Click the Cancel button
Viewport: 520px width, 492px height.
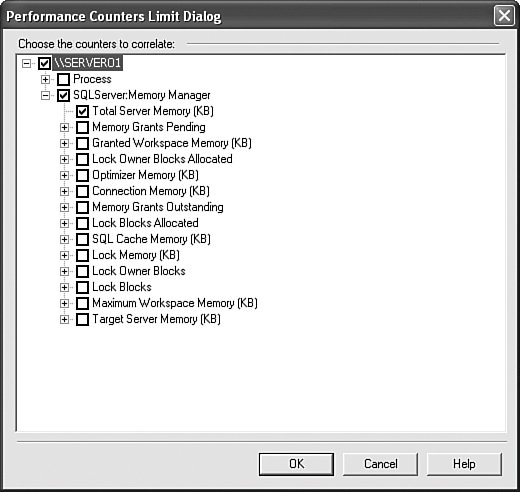381,464
